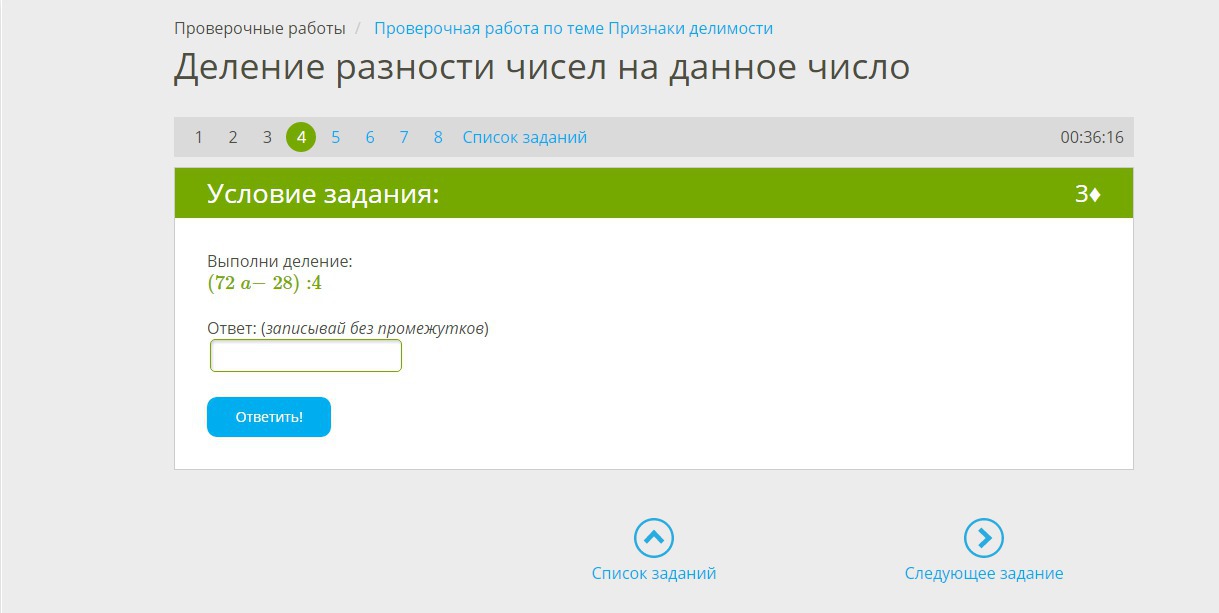The width and height of the screenshot is (1219, 613).
Task: Click the expression (72a−28):4
Action: click(264, 283)
